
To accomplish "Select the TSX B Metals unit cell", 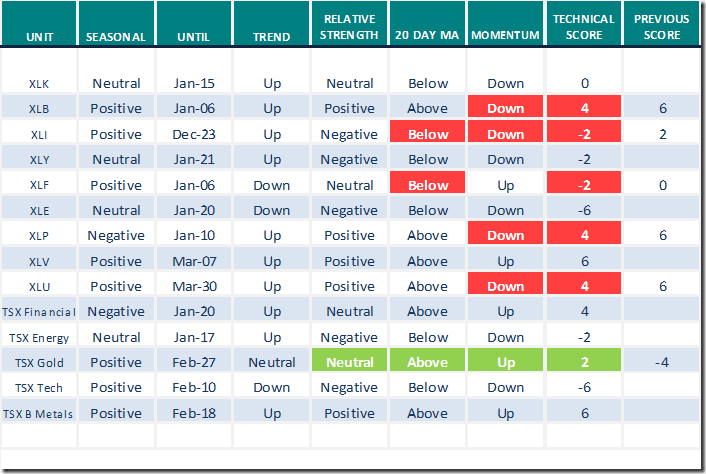I will [41, 413].
